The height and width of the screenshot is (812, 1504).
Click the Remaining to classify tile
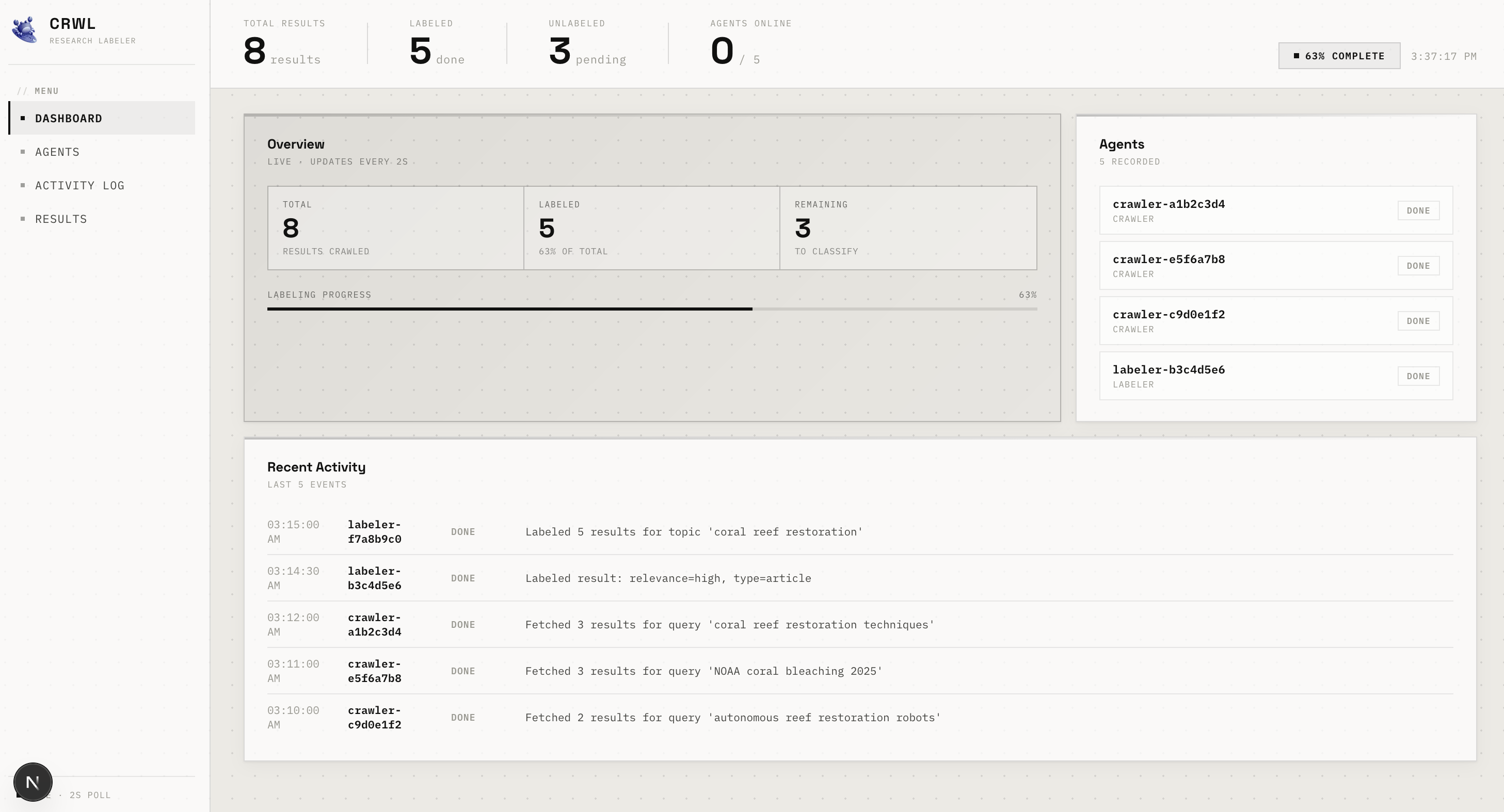(x=907, y=228)
